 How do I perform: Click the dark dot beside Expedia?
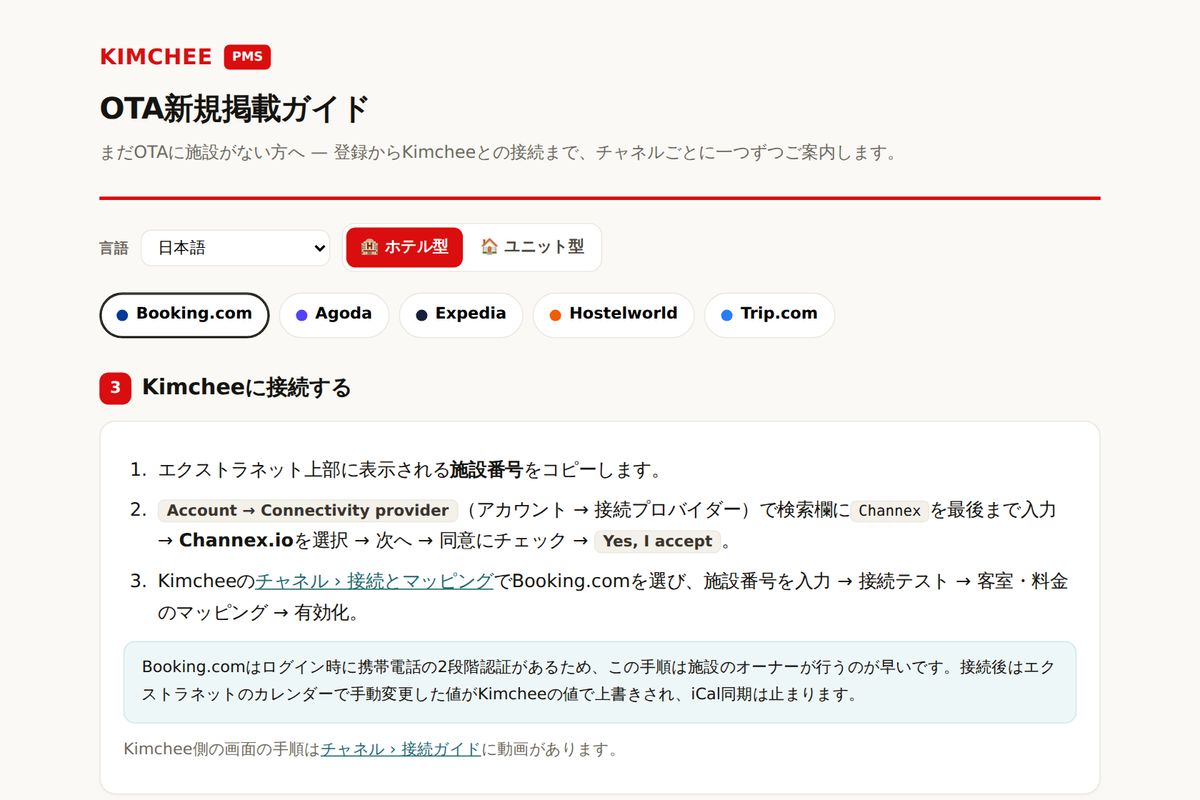coord(421,315)
